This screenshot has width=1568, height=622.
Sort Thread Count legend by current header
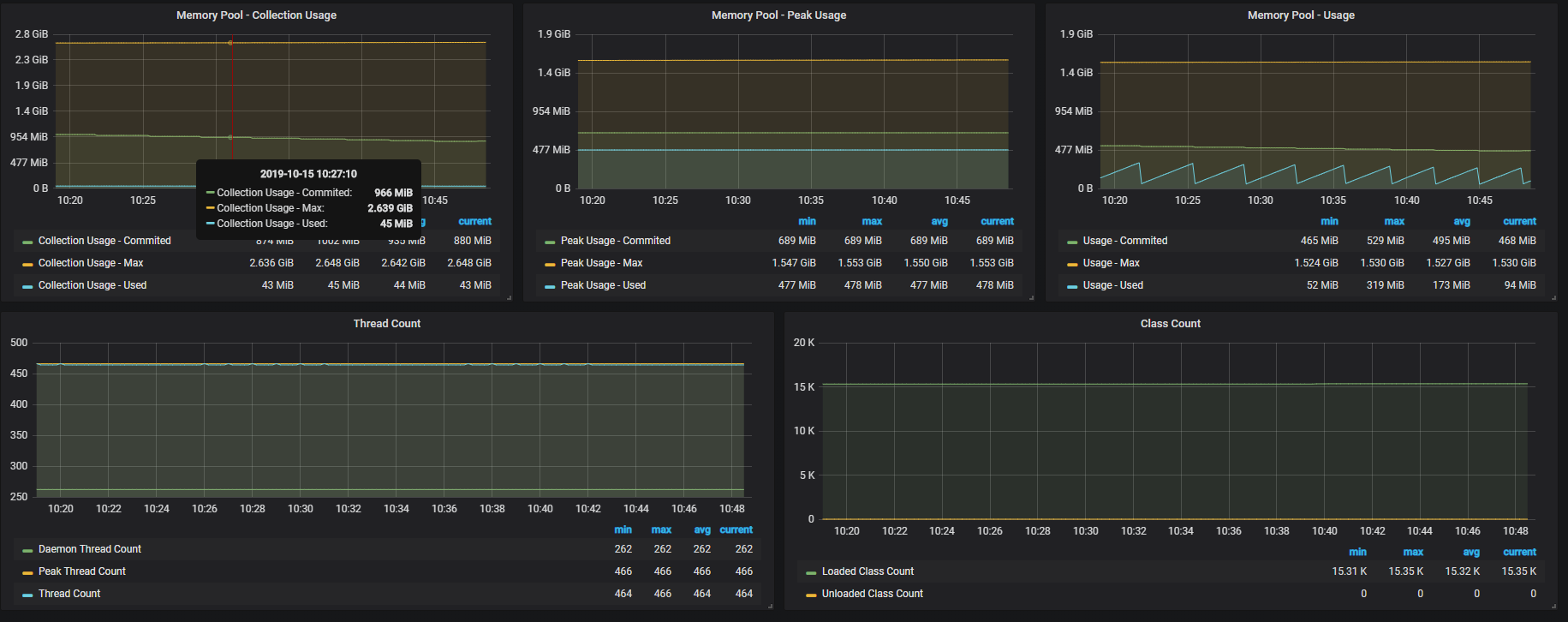point(736,529)
